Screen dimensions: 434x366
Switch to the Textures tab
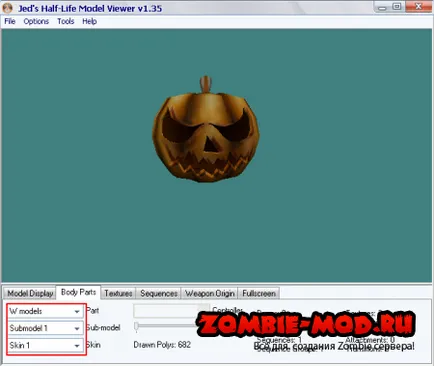[x=118, y=293]
